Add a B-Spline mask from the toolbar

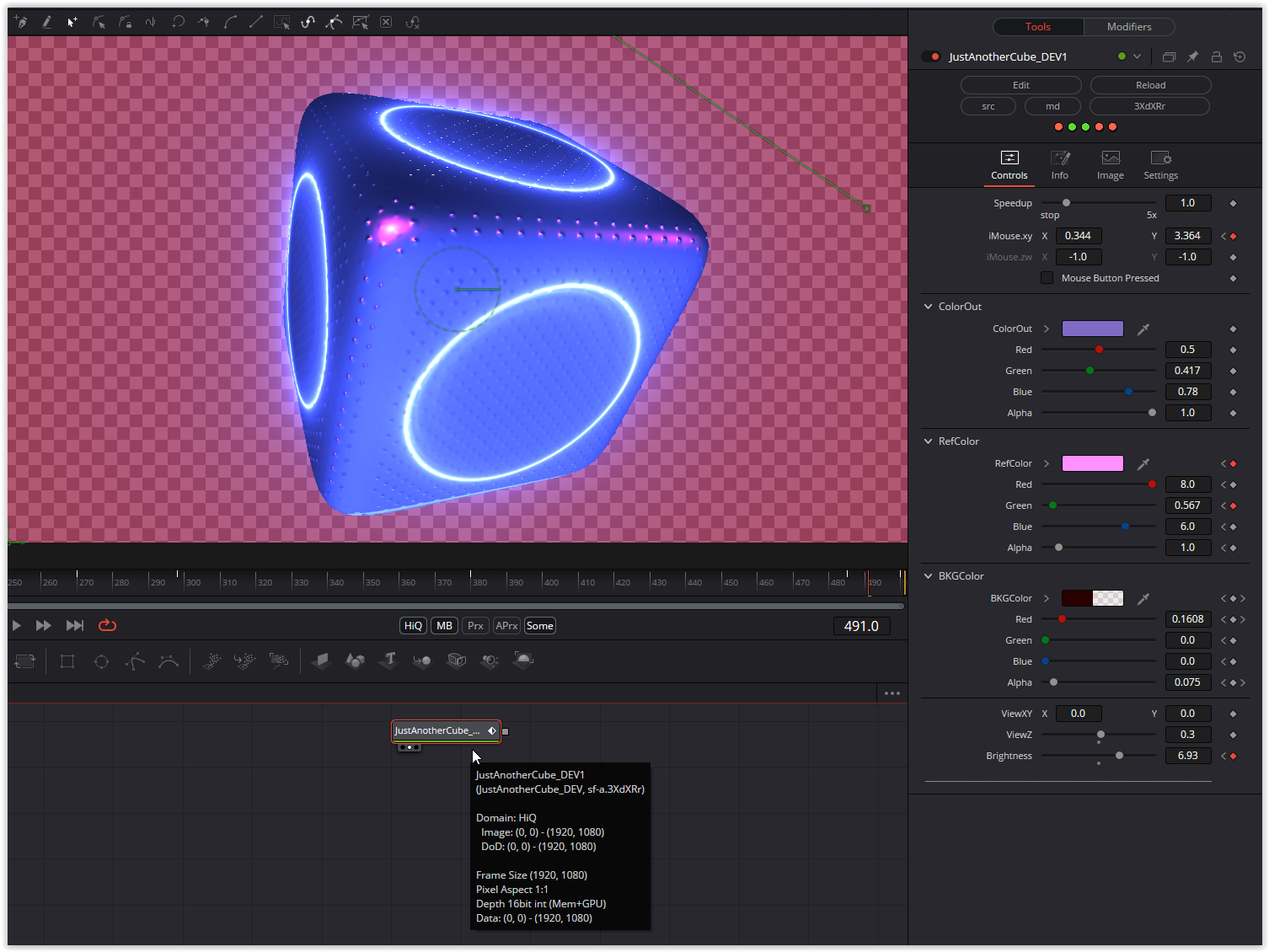[169, 661]
